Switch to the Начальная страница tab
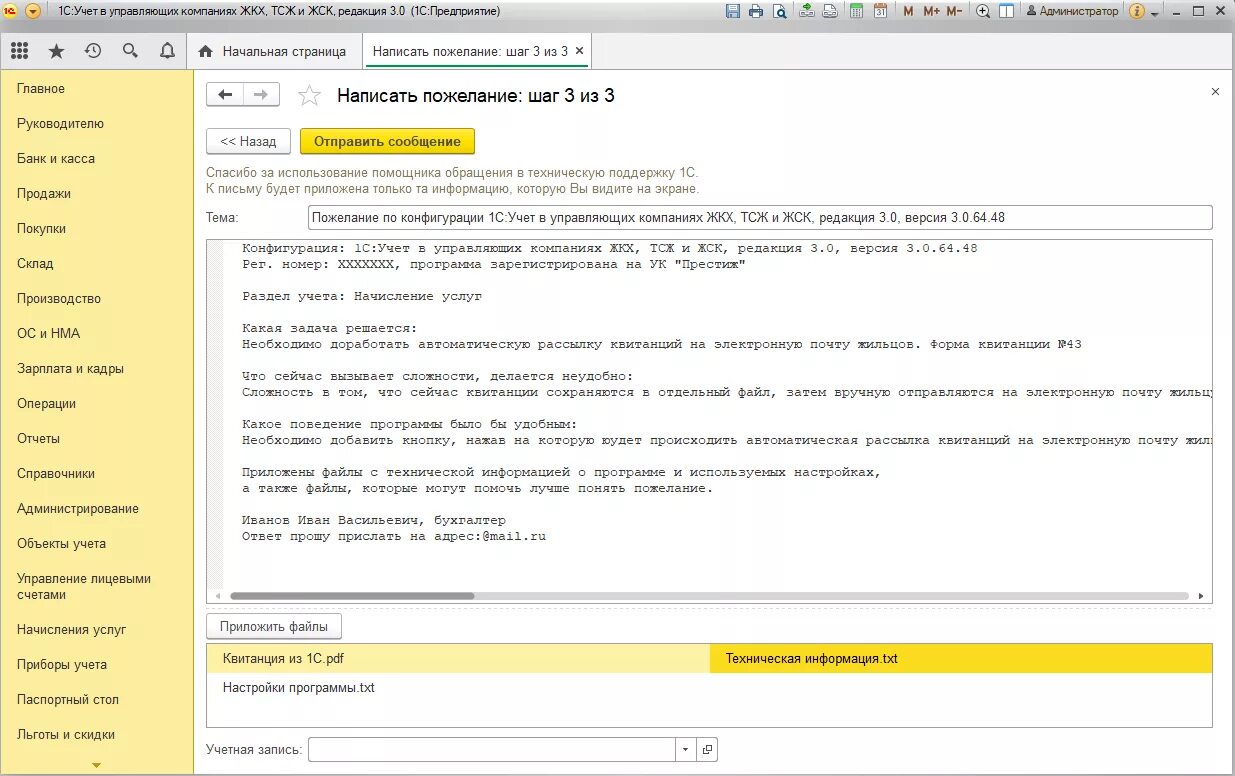Screen dimensions: 1235x776 click(273, 51)
